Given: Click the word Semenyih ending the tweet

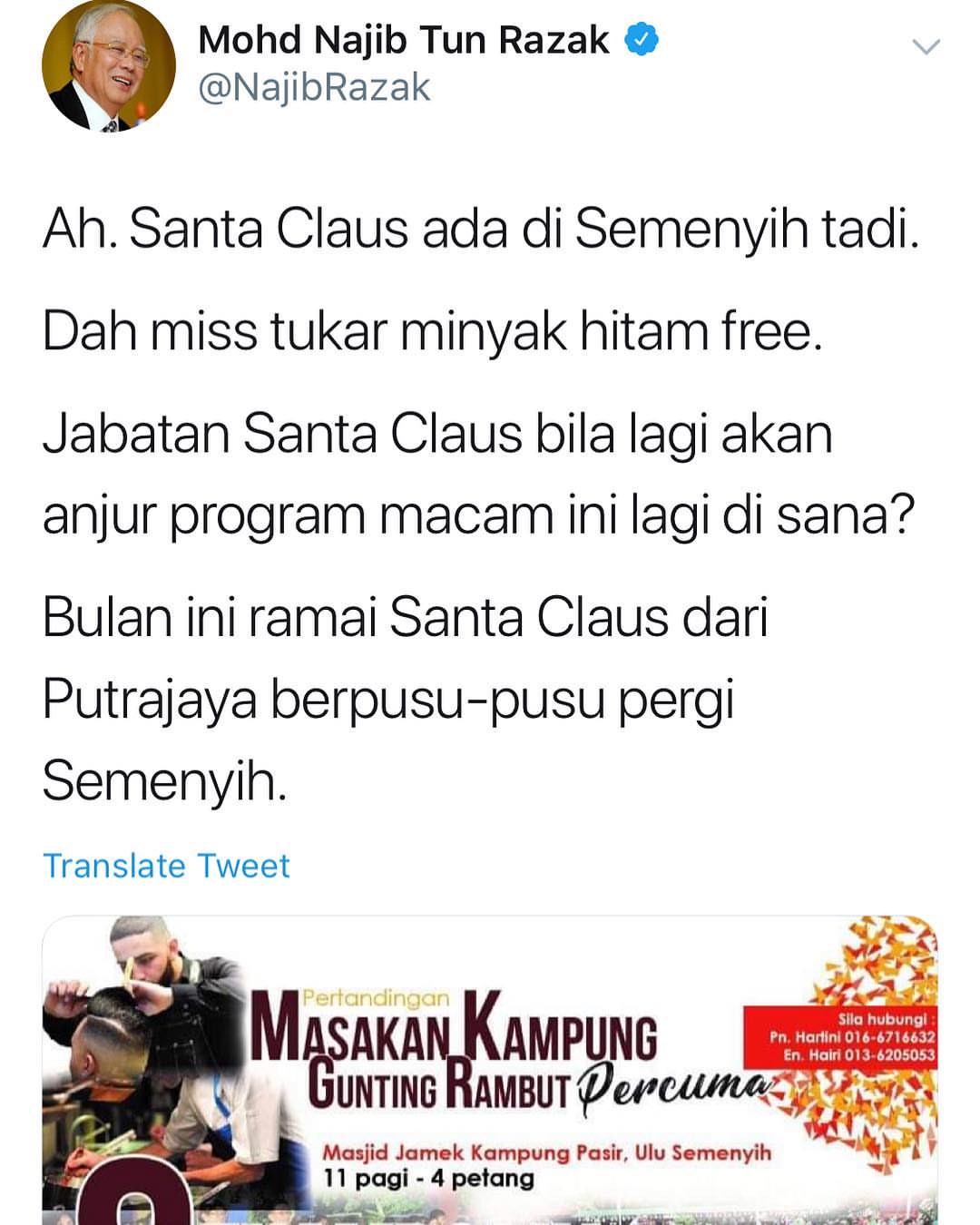Looking at the screenshot, I should (164, 780).
